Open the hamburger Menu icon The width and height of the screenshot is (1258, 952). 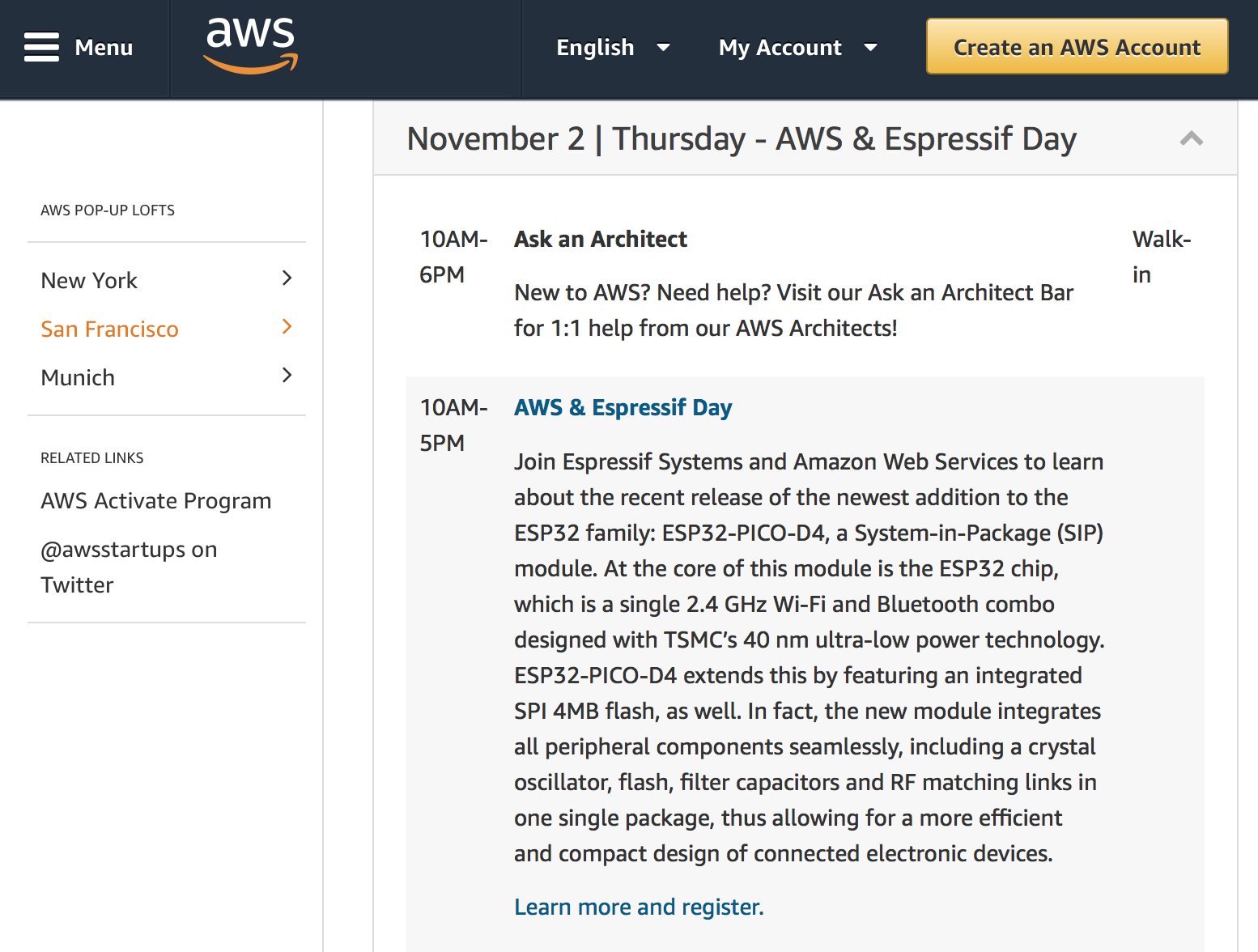(x=41, y=47)
